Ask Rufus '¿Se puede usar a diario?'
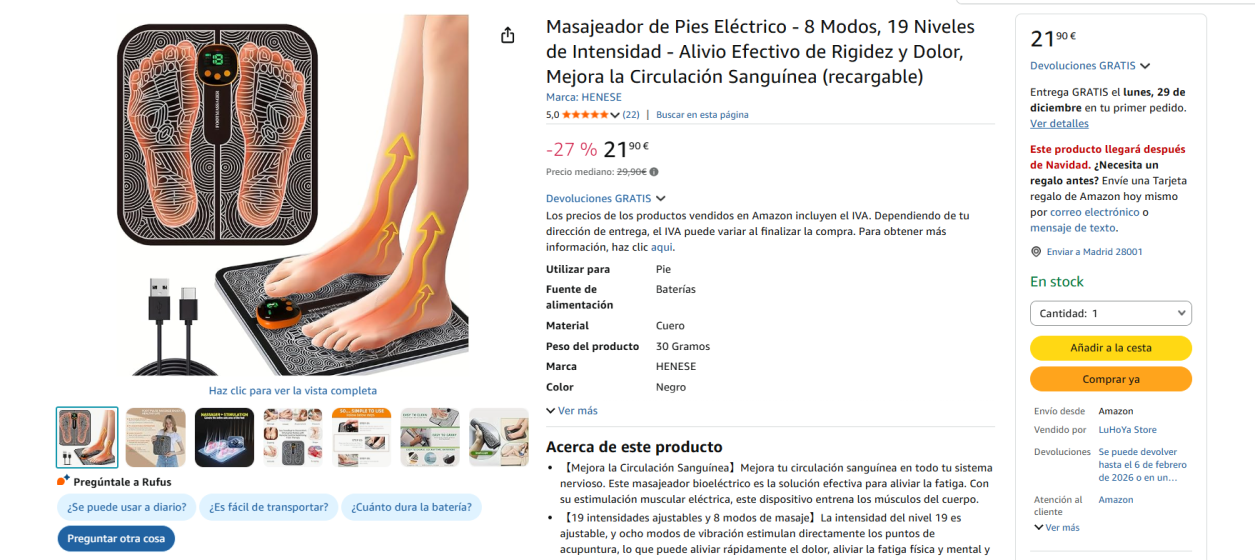This screenshot has height=560, width=1255. click(x=126, y=507)
